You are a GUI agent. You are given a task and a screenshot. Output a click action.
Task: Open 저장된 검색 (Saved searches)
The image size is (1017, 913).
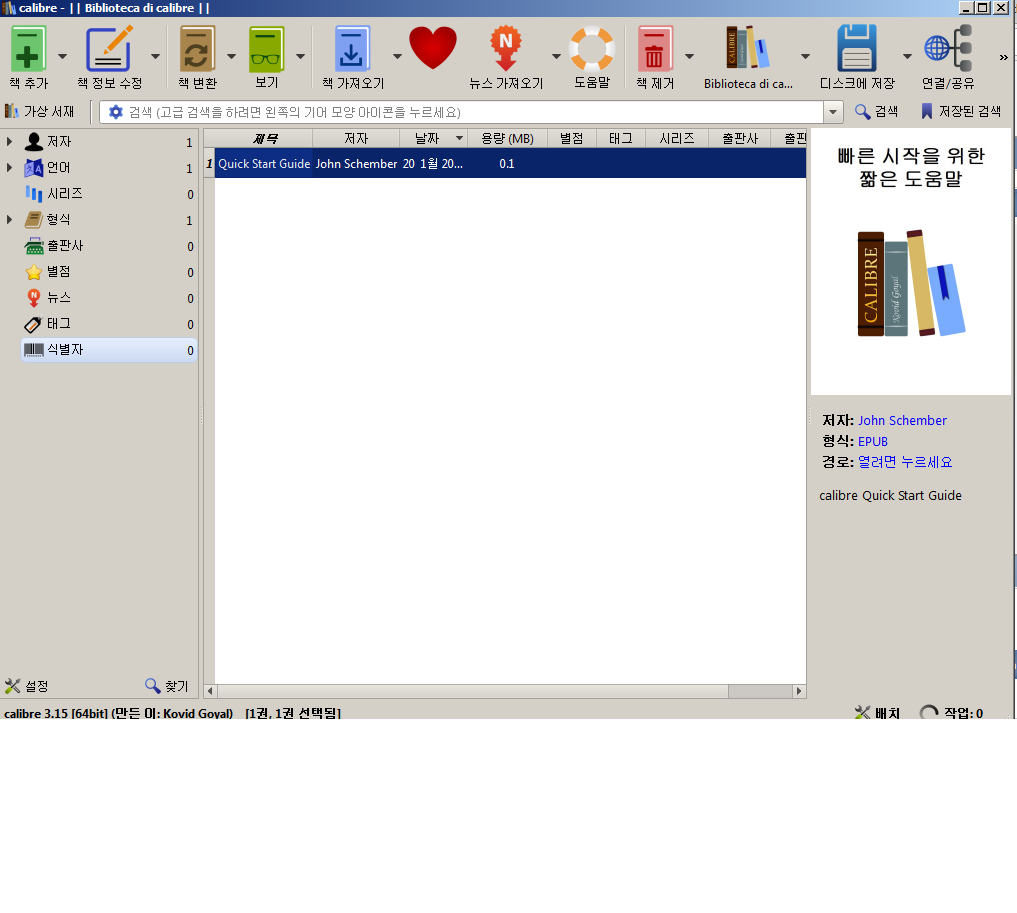click(x=961, y=112)
